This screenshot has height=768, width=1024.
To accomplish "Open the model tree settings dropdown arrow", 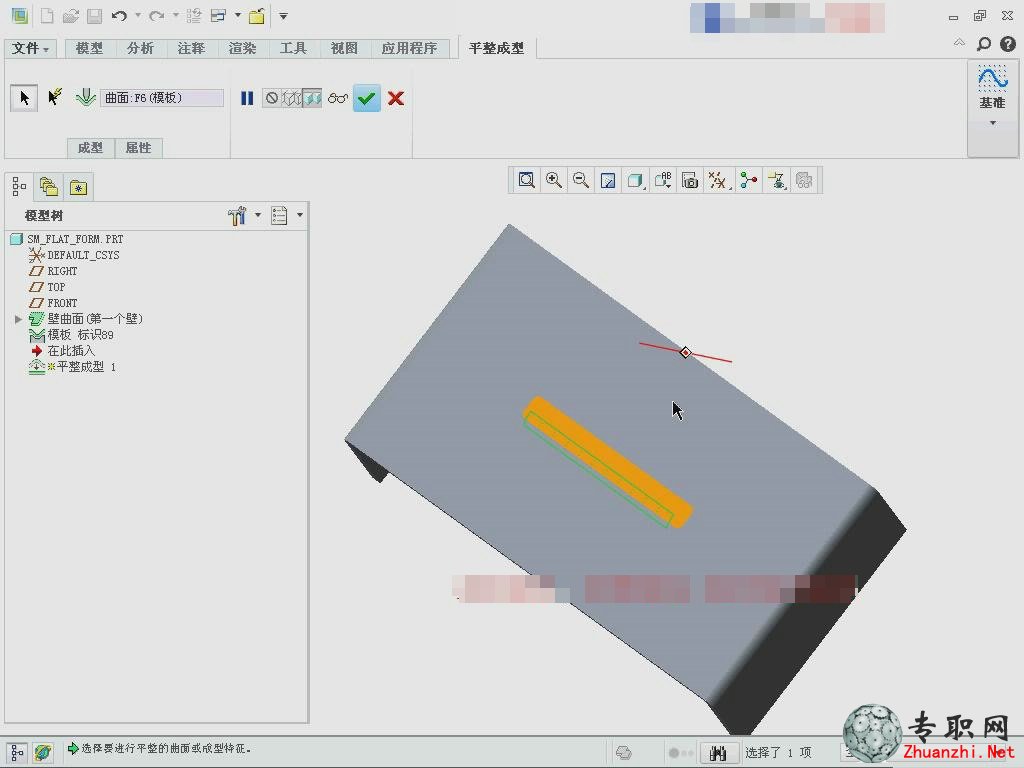I will pyautogui.click(x=258, y=215).
